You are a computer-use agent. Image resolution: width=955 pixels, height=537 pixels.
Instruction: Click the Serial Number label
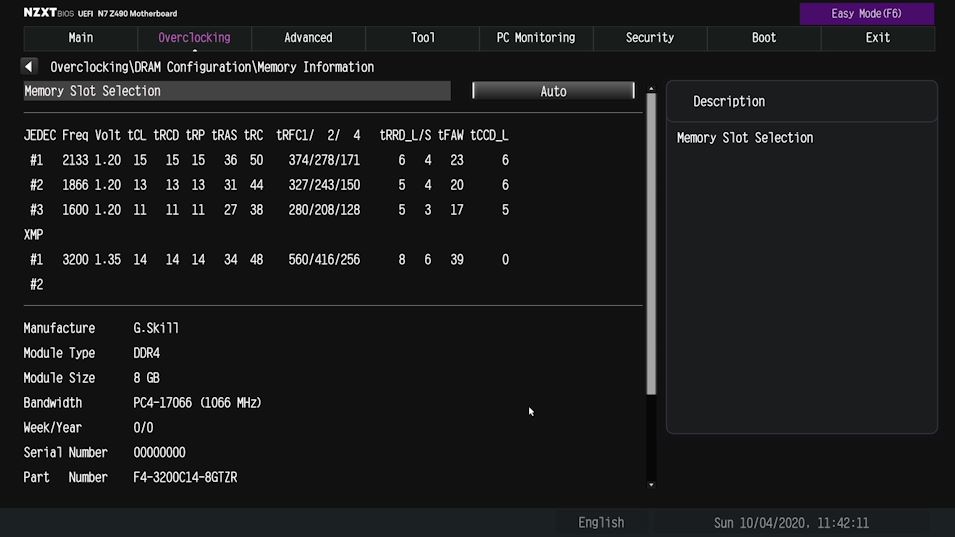point(65,453)
